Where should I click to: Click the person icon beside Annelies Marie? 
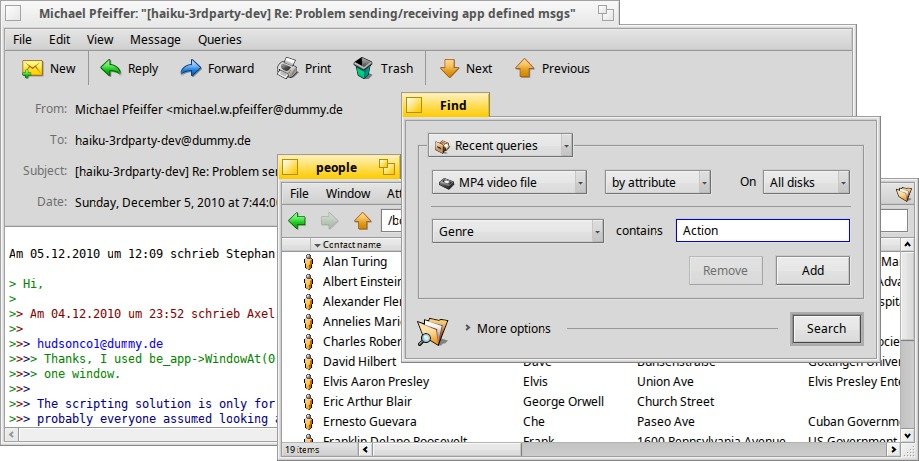(308, 322)
